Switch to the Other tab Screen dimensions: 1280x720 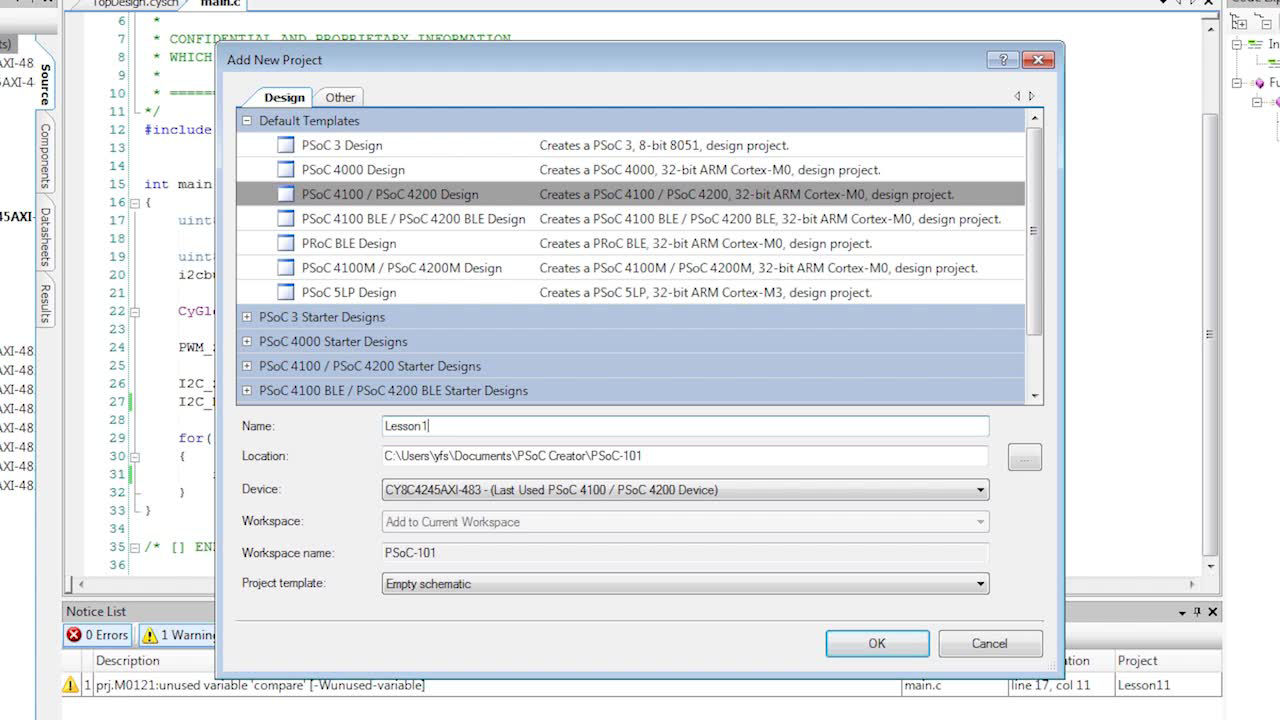(x=340, y=97)
